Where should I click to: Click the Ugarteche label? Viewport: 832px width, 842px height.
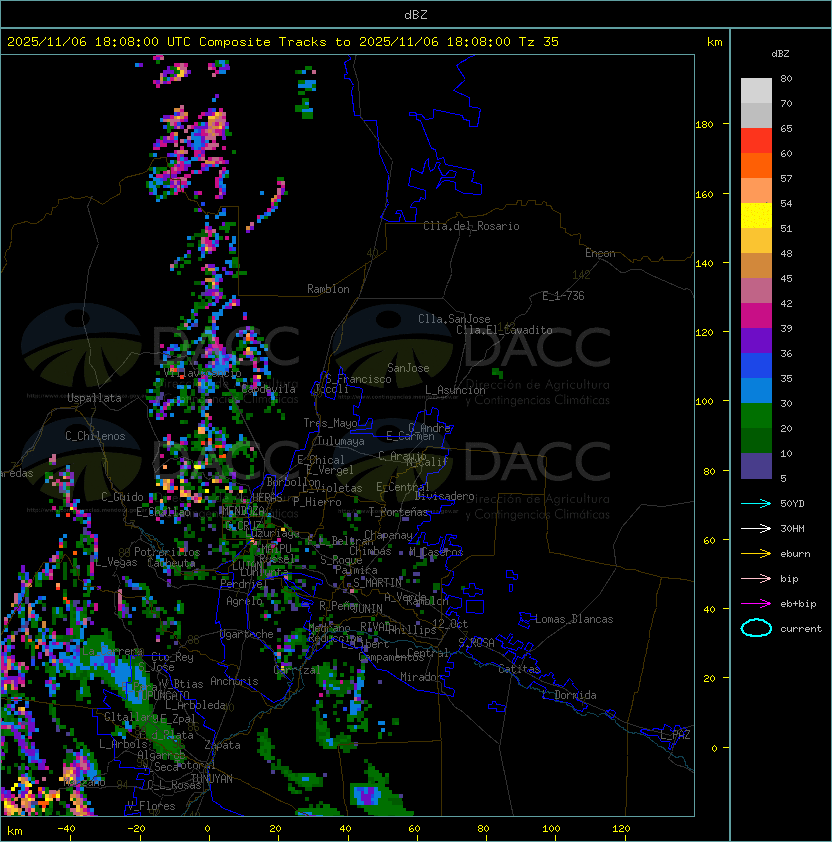tap(247, 634)
